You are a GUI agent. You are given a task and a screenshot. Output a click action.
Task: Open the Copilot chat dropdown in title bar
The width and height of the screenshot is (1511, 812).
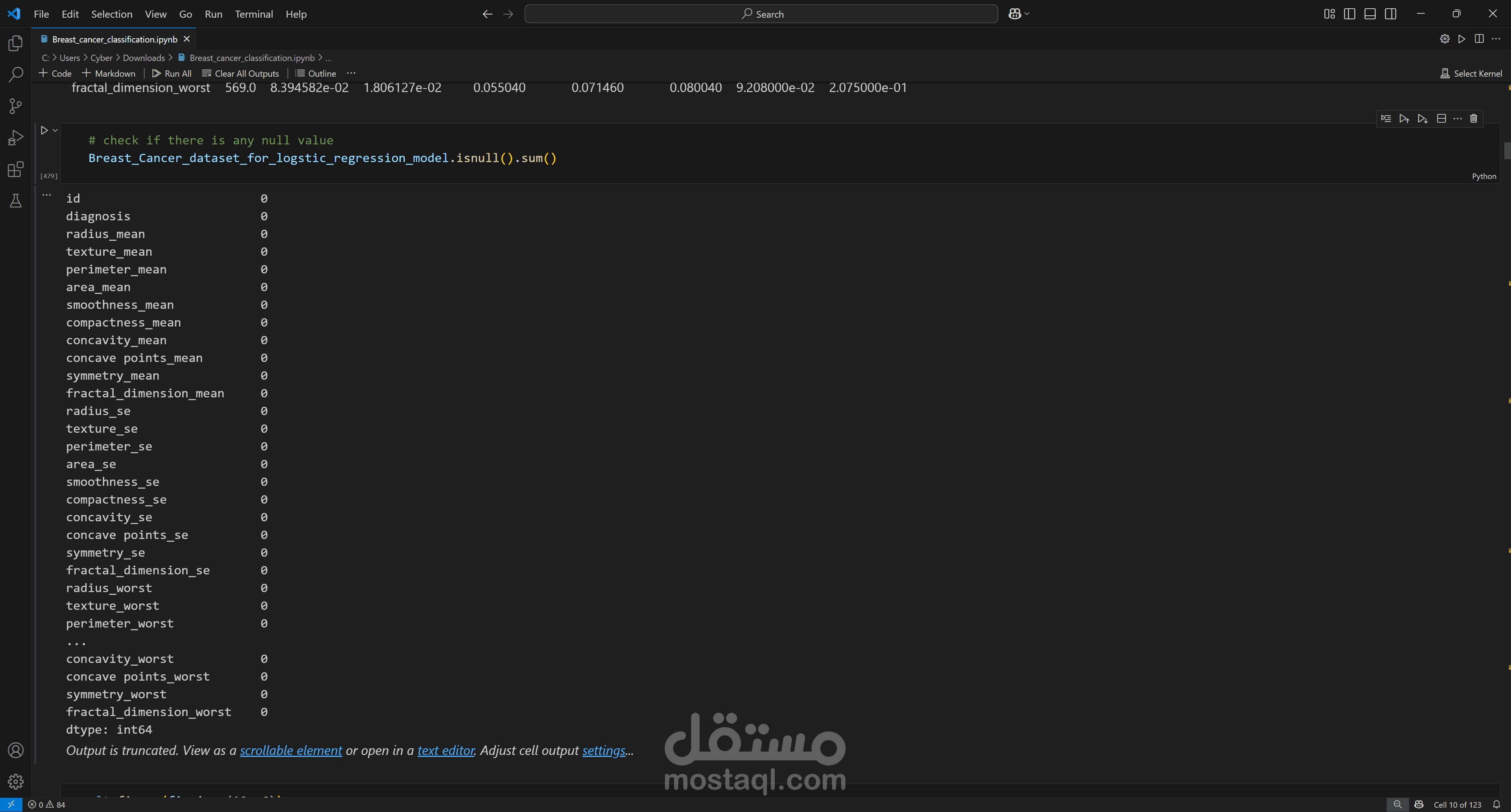click(1027, 14)
